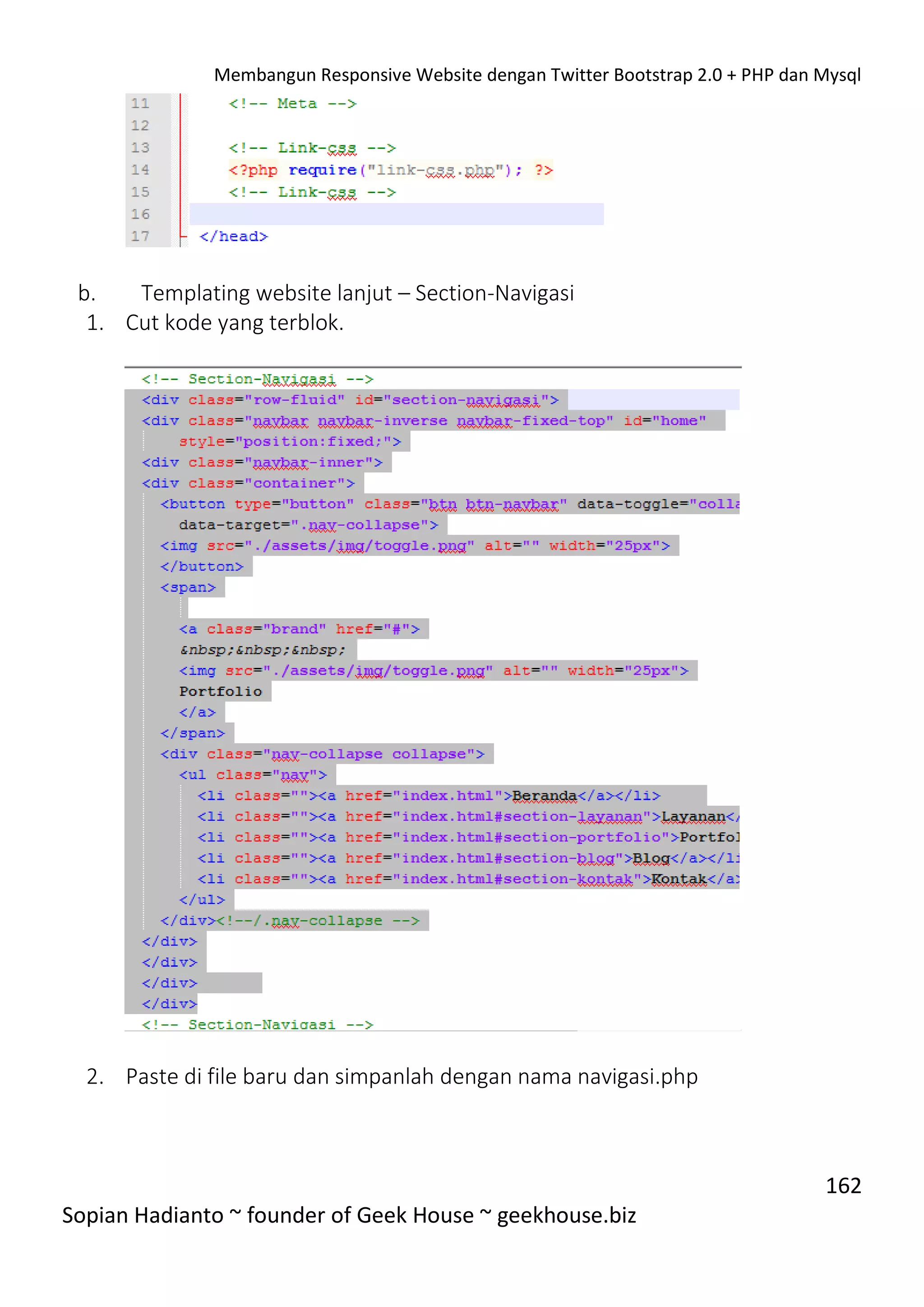Click the '&nbsp;&nbsp;&nbsp;' line
The height and width of the screenshot is (1307, 924).
pyautogui.click(x=262, y=650)
